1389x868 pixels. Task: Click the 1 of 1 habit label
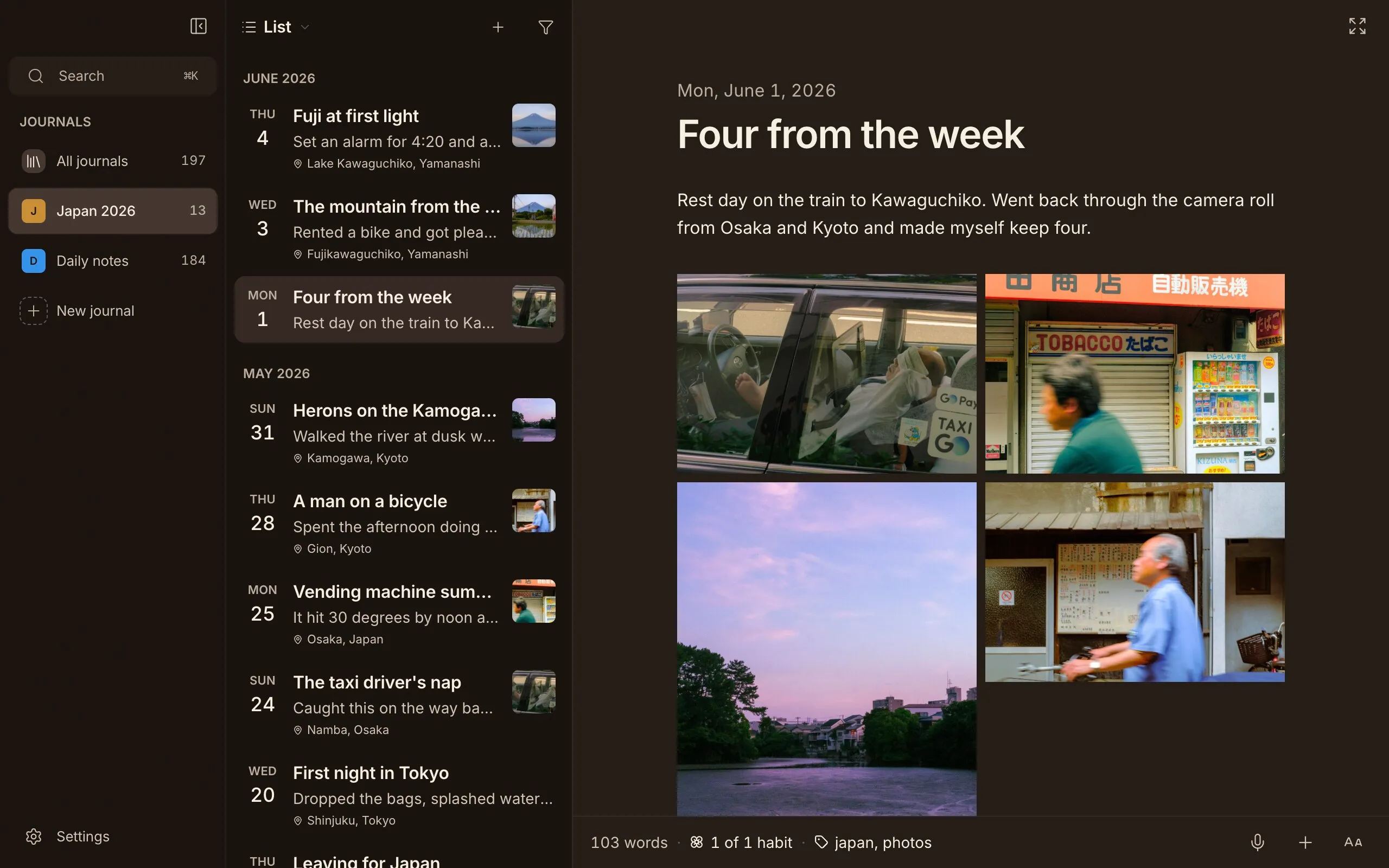pos(751,842)
